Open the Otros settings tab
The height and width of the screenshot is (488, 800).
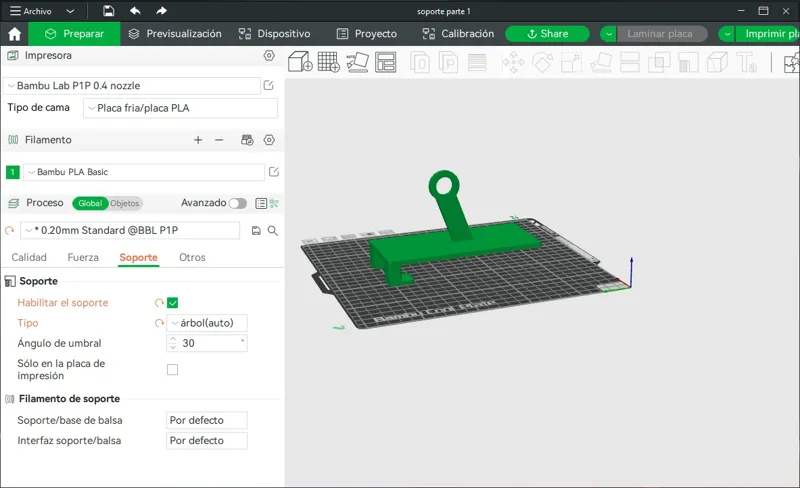[192, 257]
